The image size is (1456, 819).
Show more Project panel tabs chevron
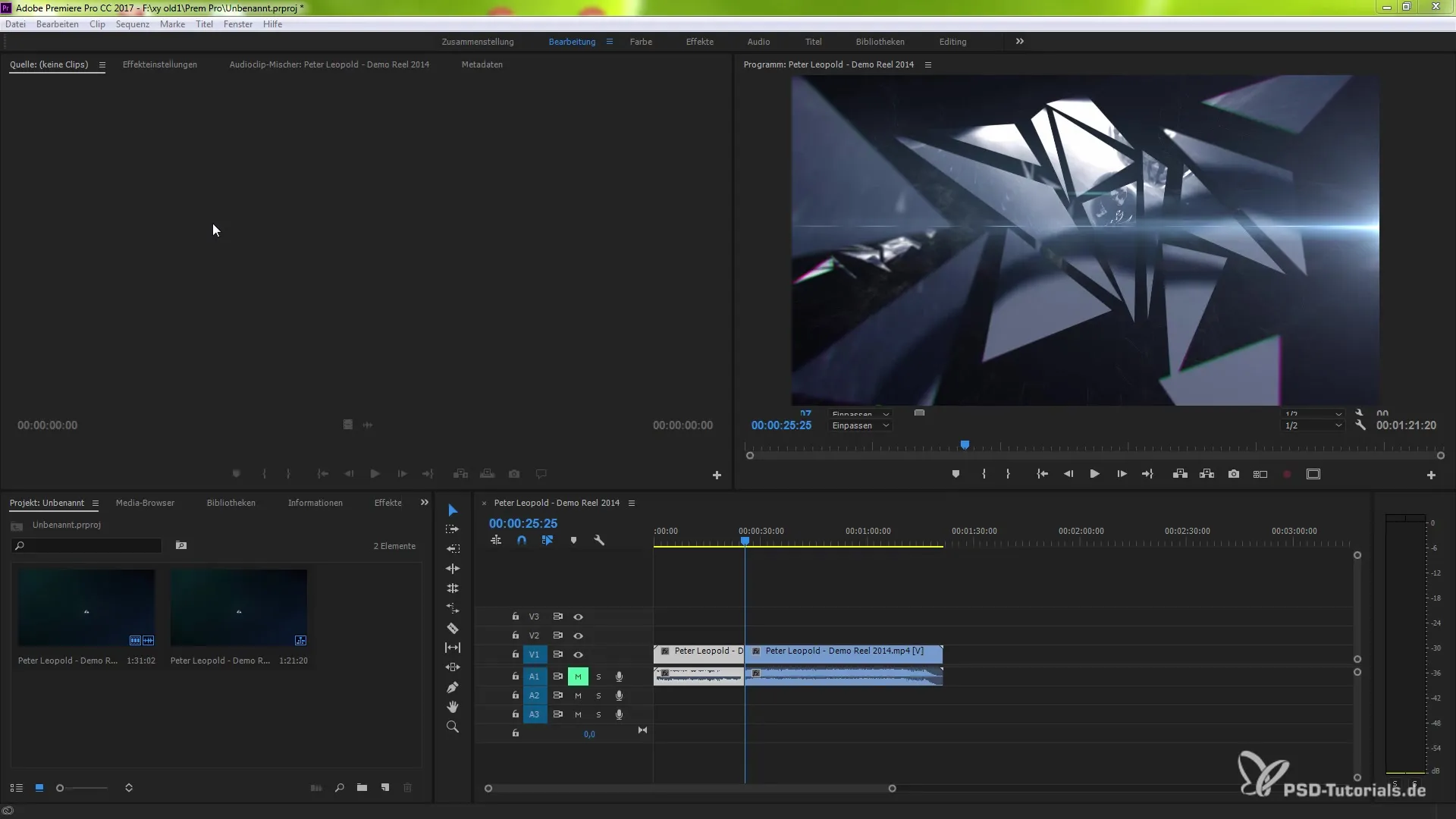tap(425, 503)
